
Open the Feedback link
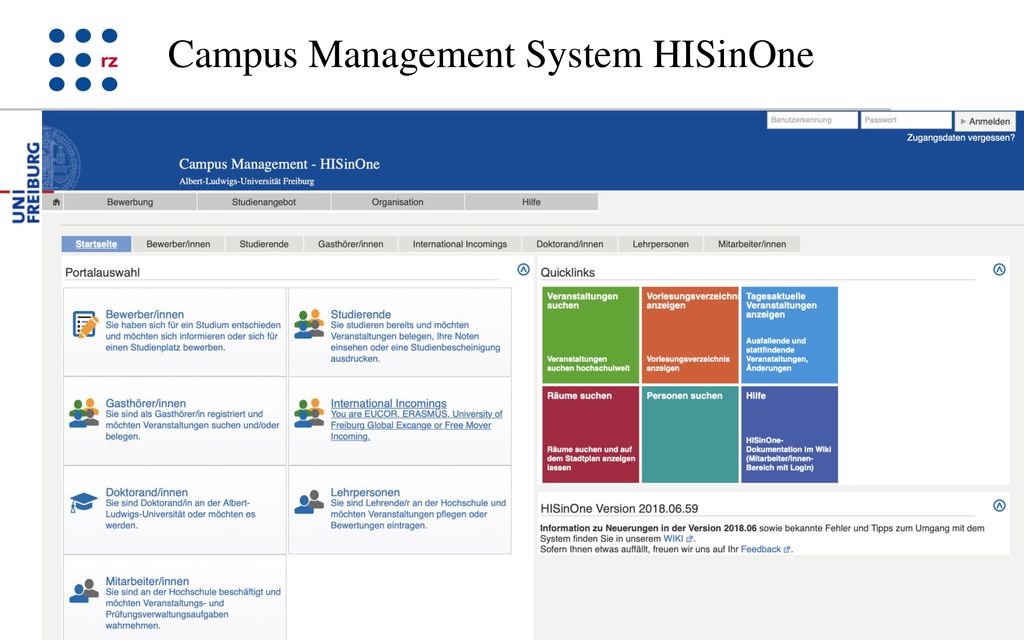(761, 549)
